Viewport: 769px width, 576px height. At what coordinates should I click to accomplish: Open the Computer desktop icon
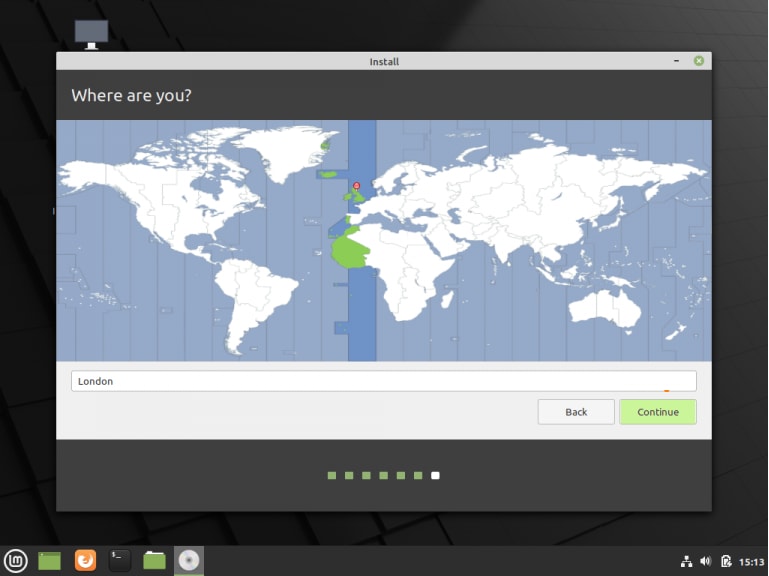coord(91,34)
